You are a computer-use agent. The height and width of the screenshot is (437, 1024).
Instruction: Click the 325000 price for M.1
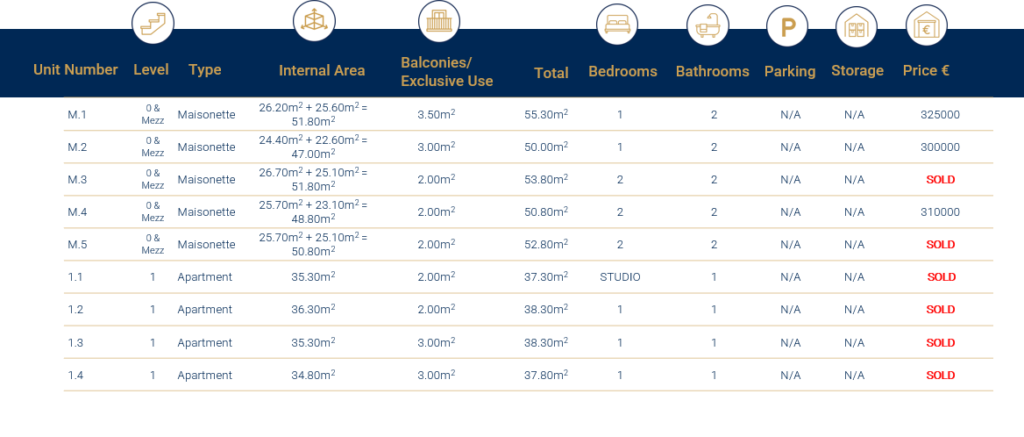[x=940, y=114]
